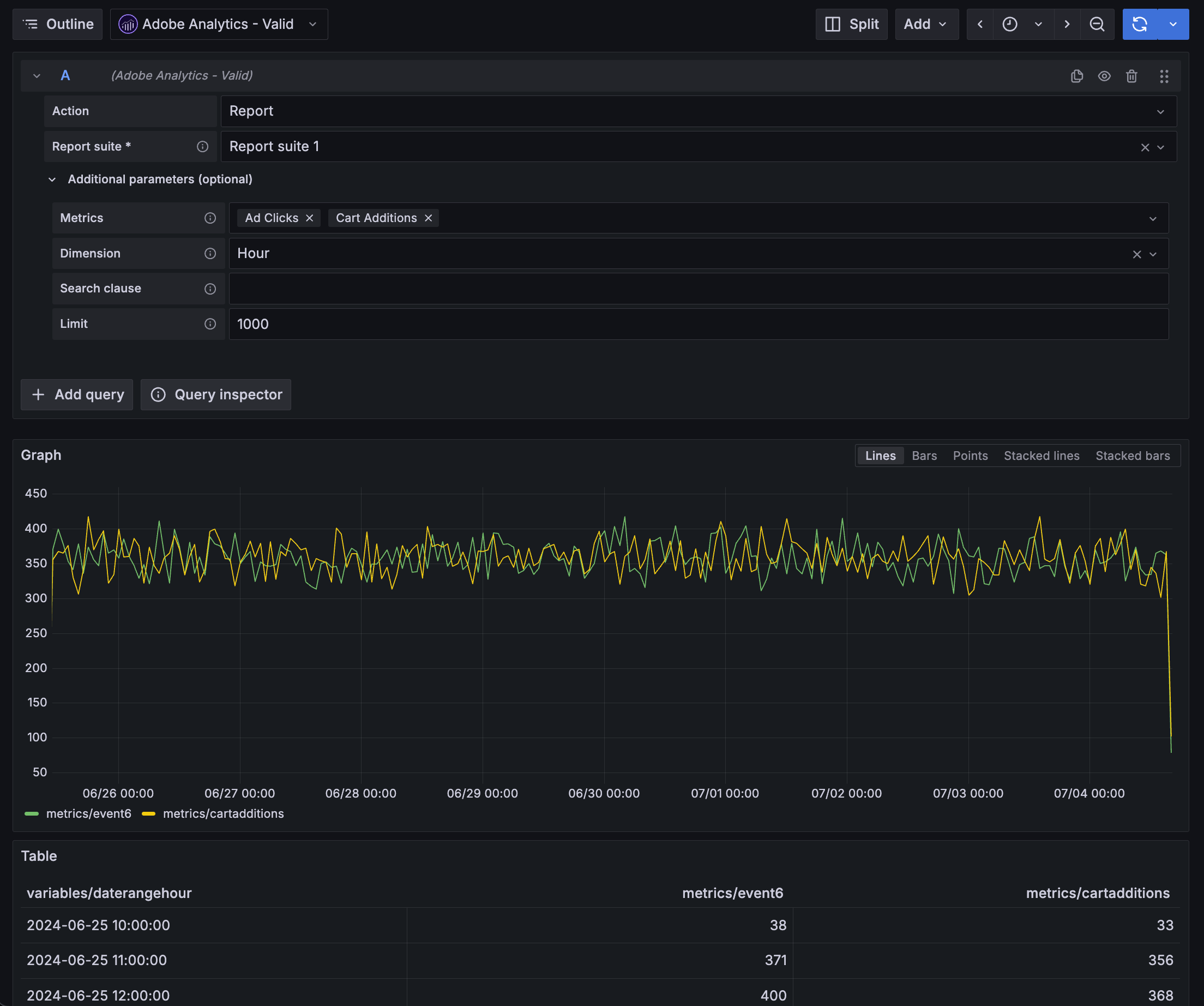This screenshot has height=1006, width=1204.
Task: Toggle query A visibility eye icon
Action: click(x=1104, y=76)
